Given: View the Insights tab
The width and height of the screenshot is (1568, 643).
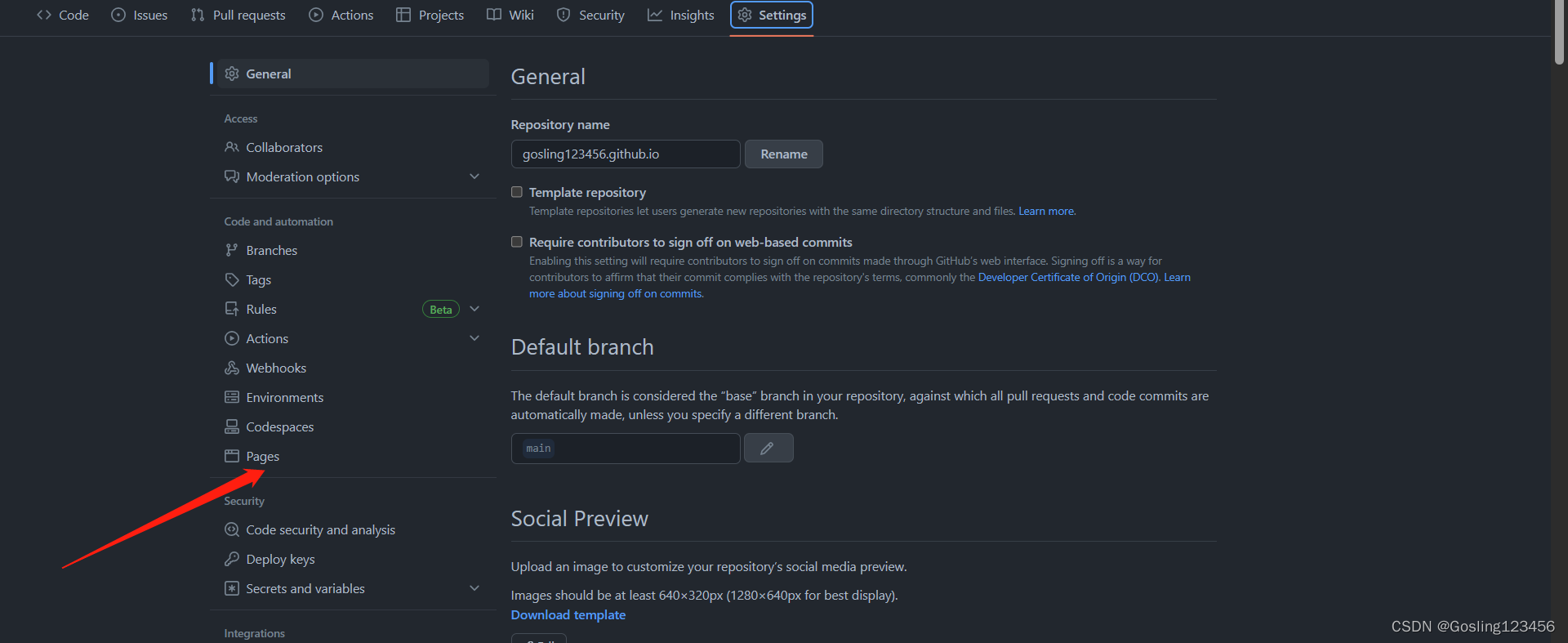Looking at the screenshot, I should pyautogui.click(x=681, y=15).
